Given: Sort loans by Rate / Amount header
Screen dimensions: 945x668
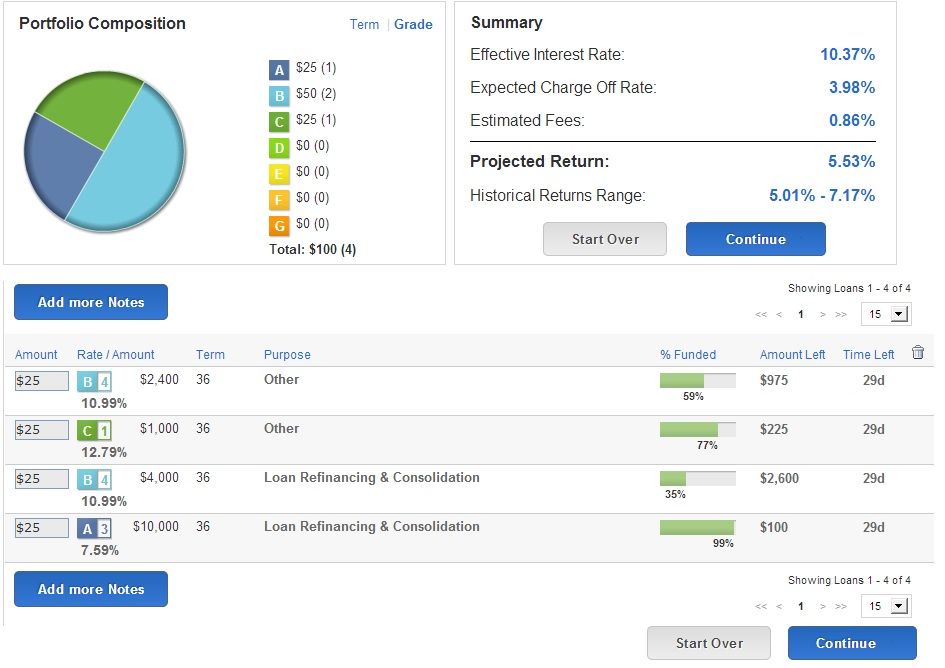Looking at the screenshot, I should (116, 354).
